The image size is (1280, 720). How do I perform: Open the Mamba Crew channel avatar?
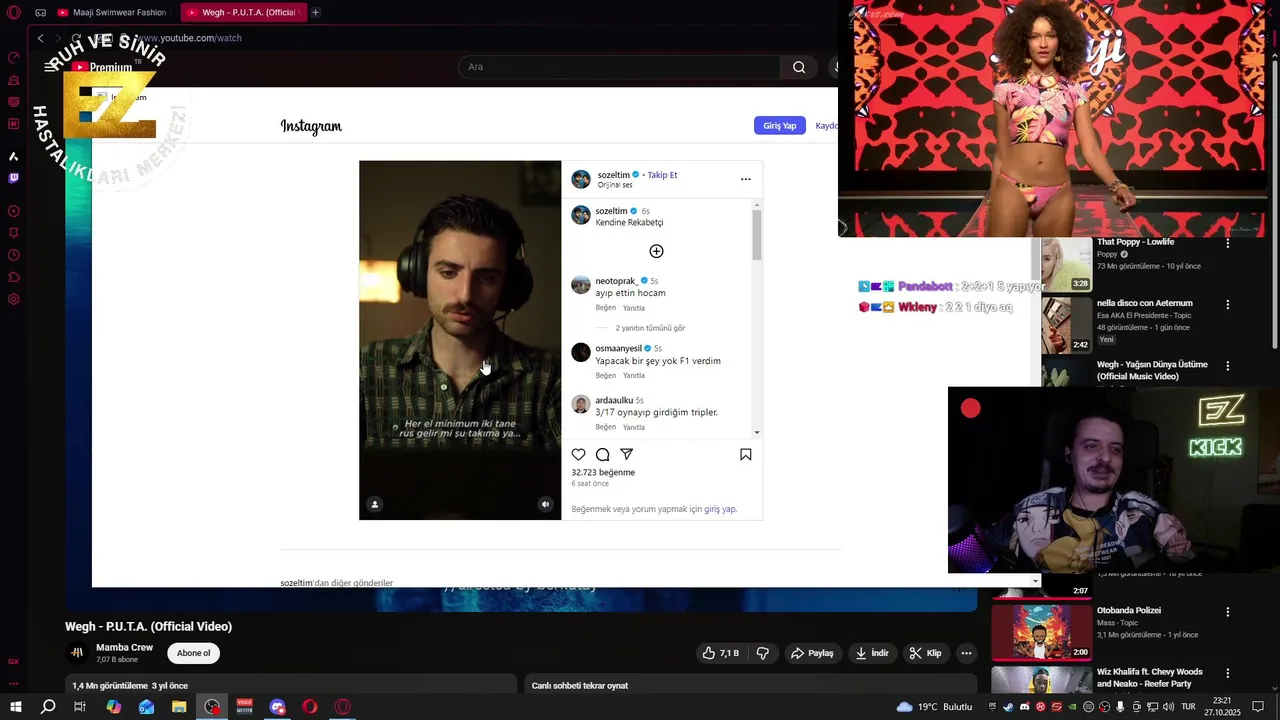pyautogui.click(x=77, y=653)
